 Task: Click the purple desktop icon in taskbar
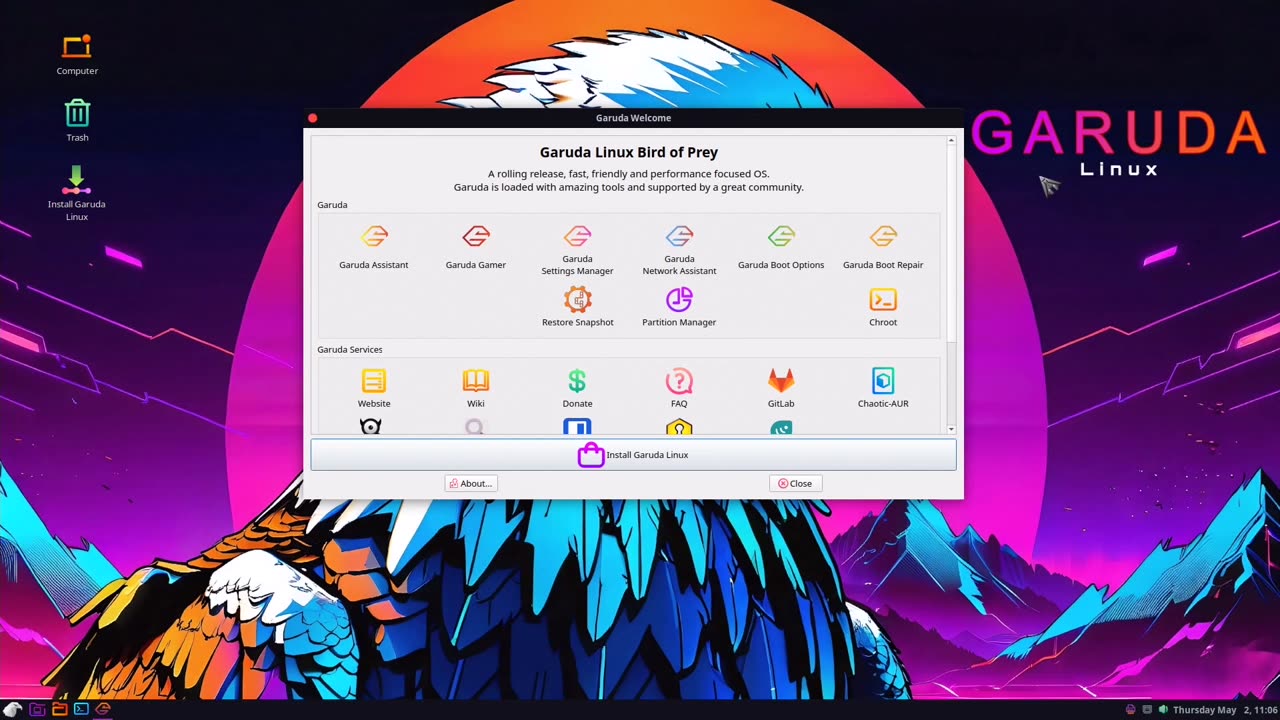pos(37,709)
